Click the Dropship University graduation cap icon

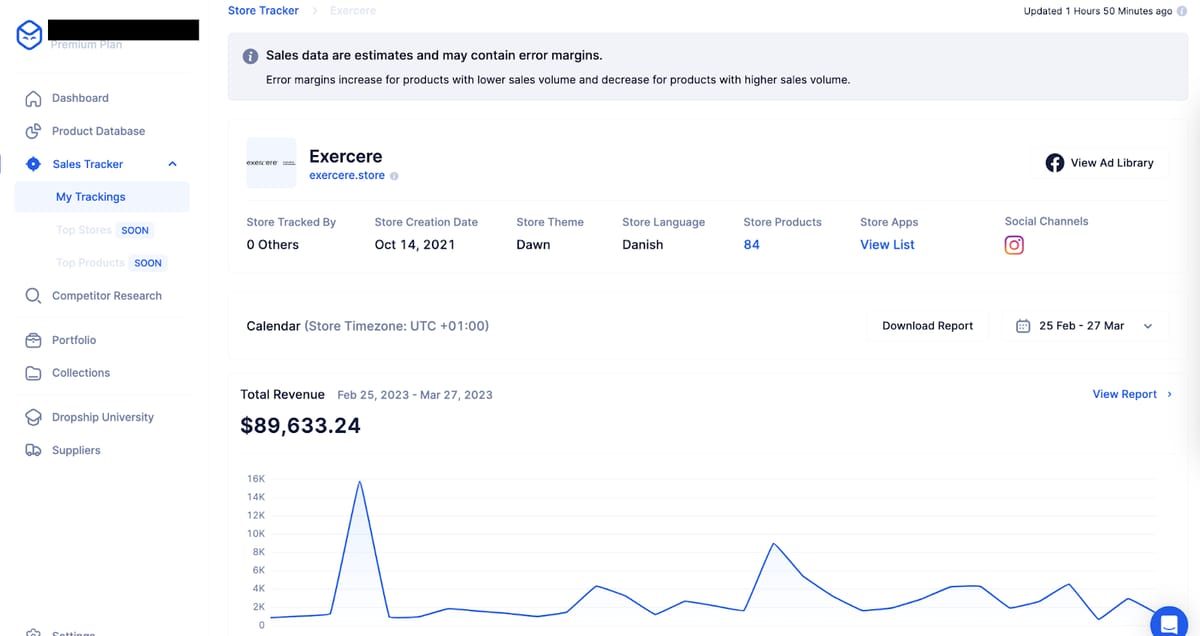click(33, 417)
